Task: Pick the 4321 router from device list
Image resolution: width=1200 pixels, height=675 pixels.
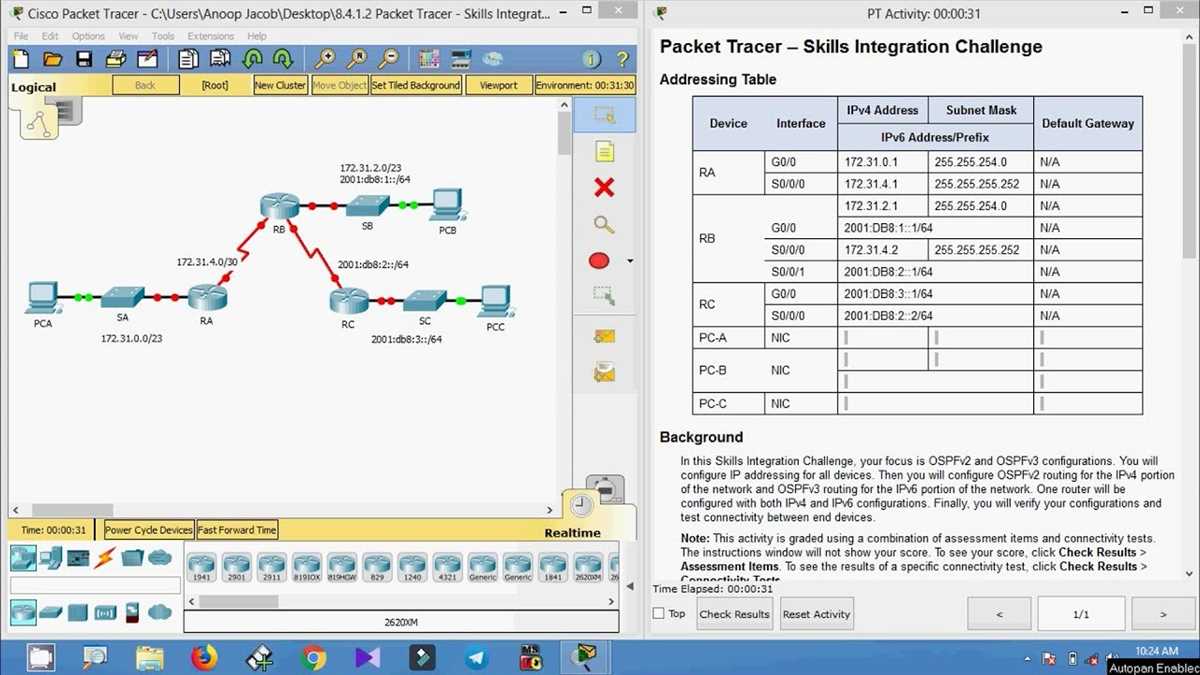Action: pyautogui.click(x=447, y=566)
